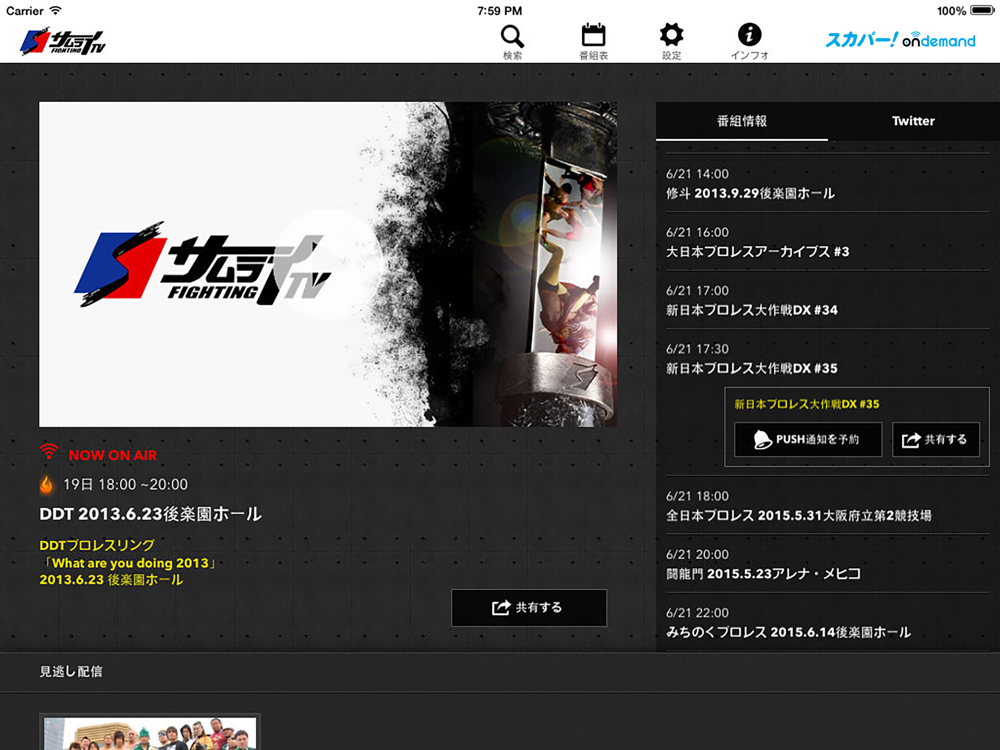The width and height of the screenshot is (1000, 750).
Task: Click the 共有する button below the video description
Action: (x=529, y=608)
